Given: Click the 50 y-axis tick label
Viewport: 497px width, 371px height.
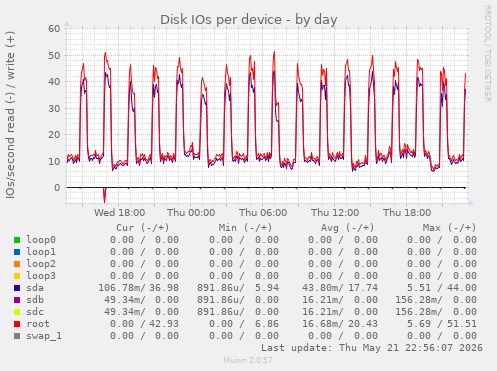Looking at the screenshot, I should point(54,55).
